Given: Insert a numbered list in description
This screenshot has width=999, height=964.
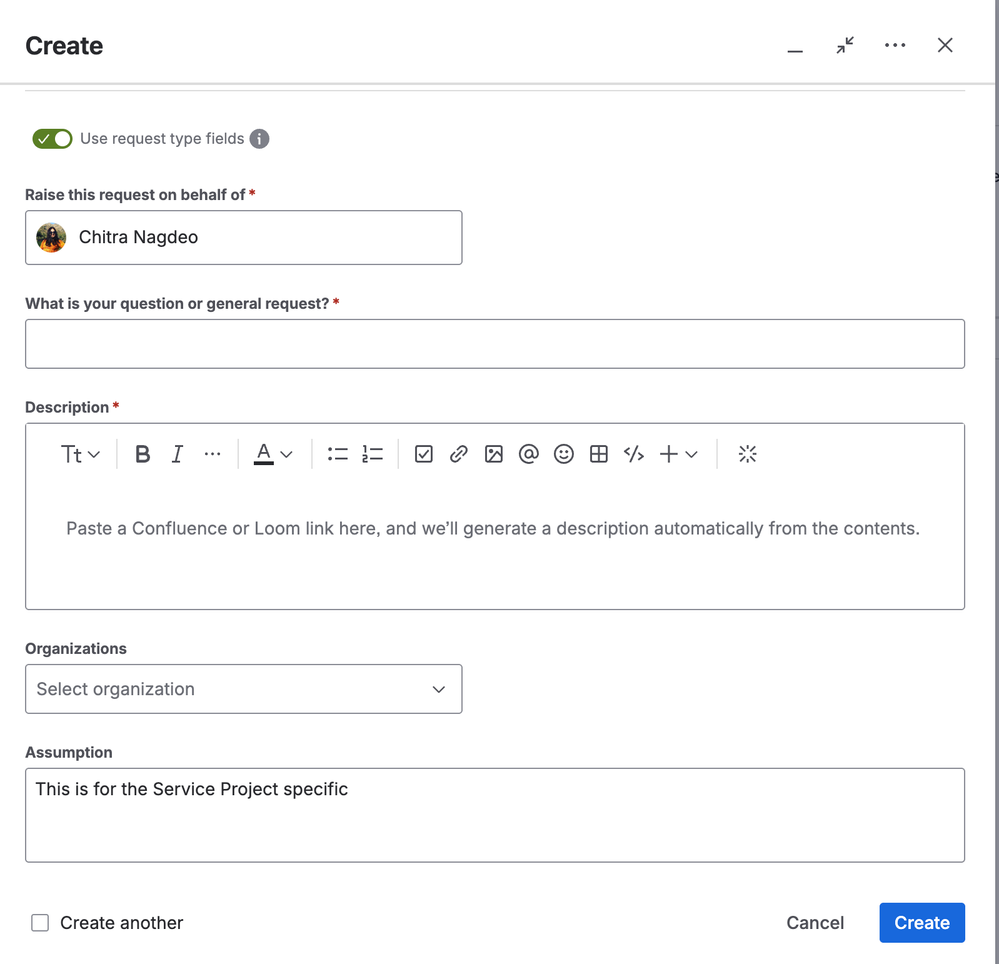Looking at the screenshot, I should pos(372,454).
